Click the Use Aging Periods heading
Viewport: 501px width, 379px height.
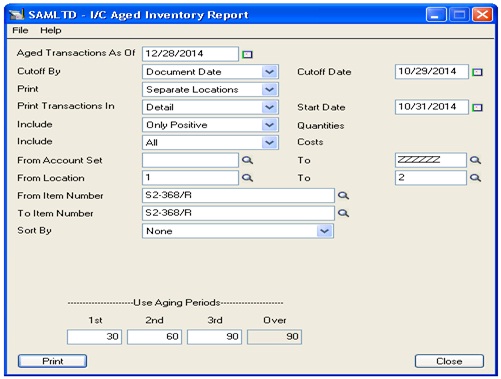click(177, 303)
